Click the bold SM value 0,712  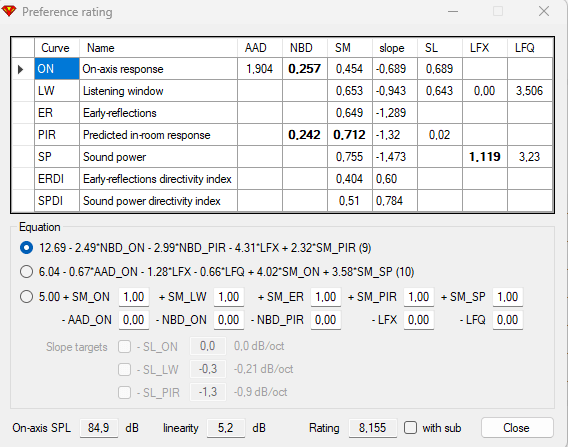pos(350,135)
